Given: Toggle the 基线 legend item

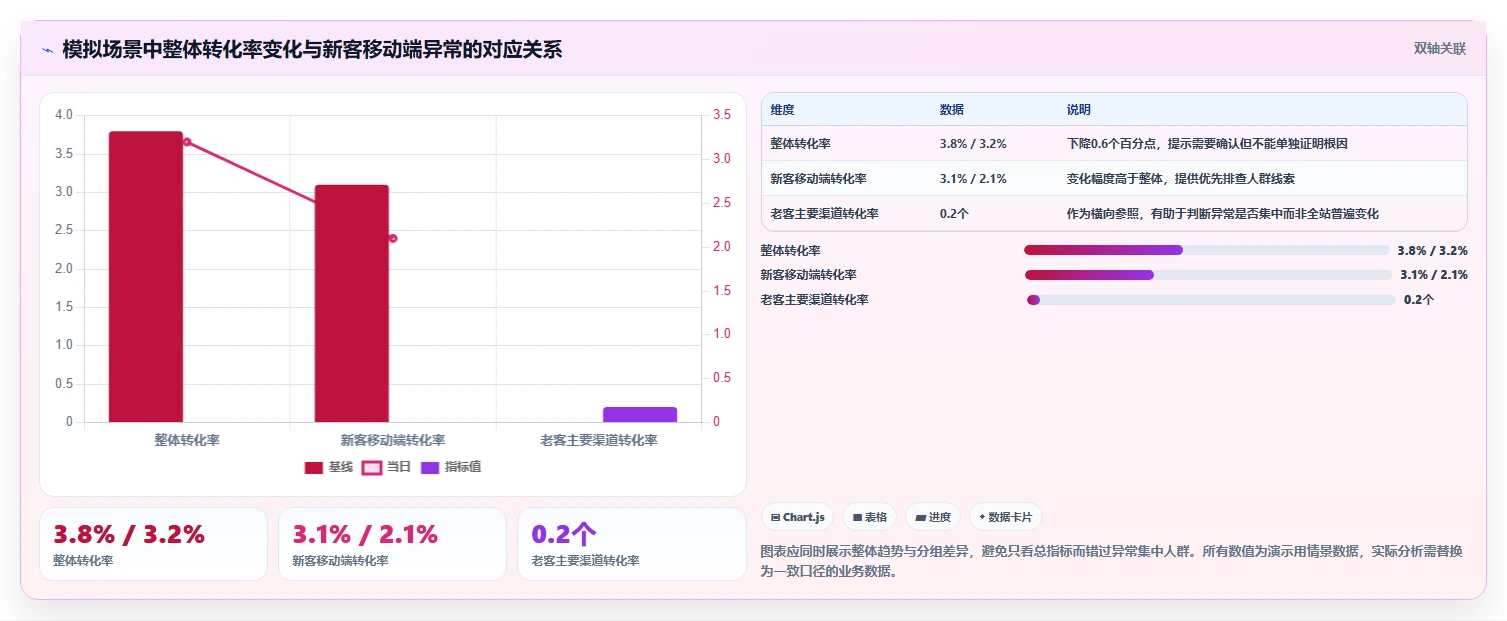Looking at the screenshot, I should pos(329,467).
